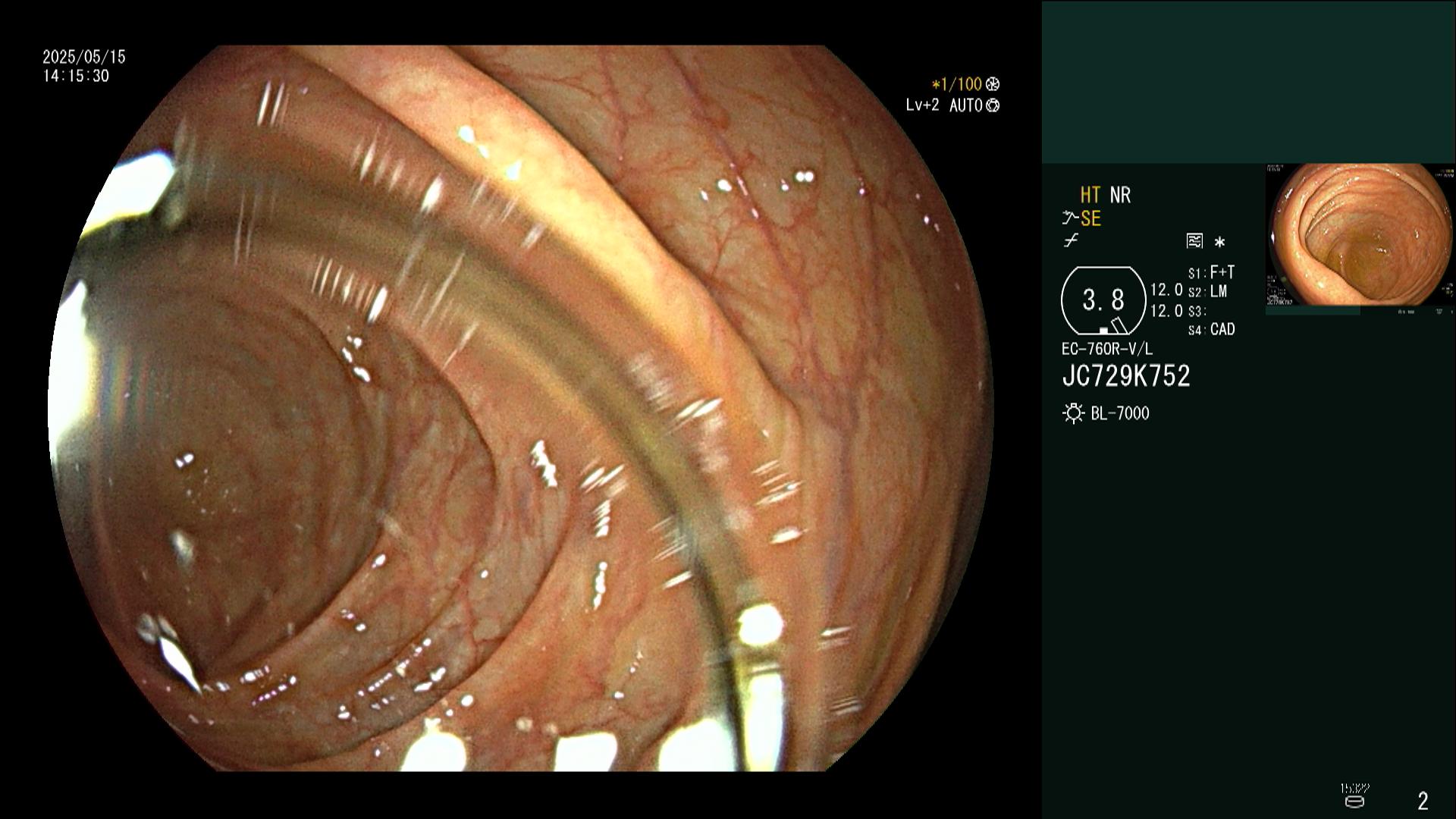Click the slashed f filter icon

click(x=1071, y=241)
